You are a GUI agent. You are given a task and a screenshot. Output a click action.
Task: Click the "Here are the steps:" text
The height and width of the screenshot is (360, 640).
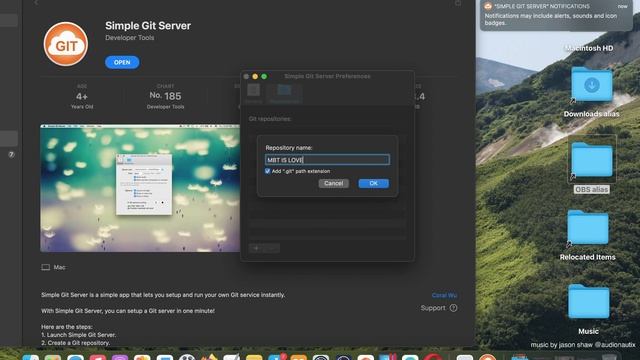coord(67,327)
